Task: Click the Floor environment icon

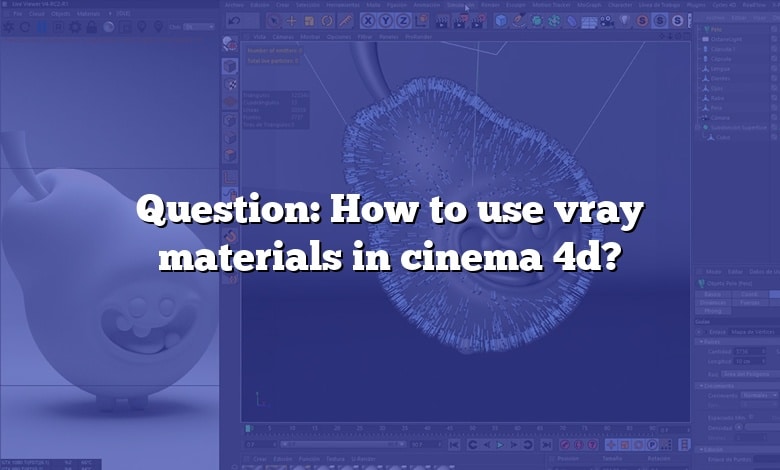Action: tap(589, 22)
